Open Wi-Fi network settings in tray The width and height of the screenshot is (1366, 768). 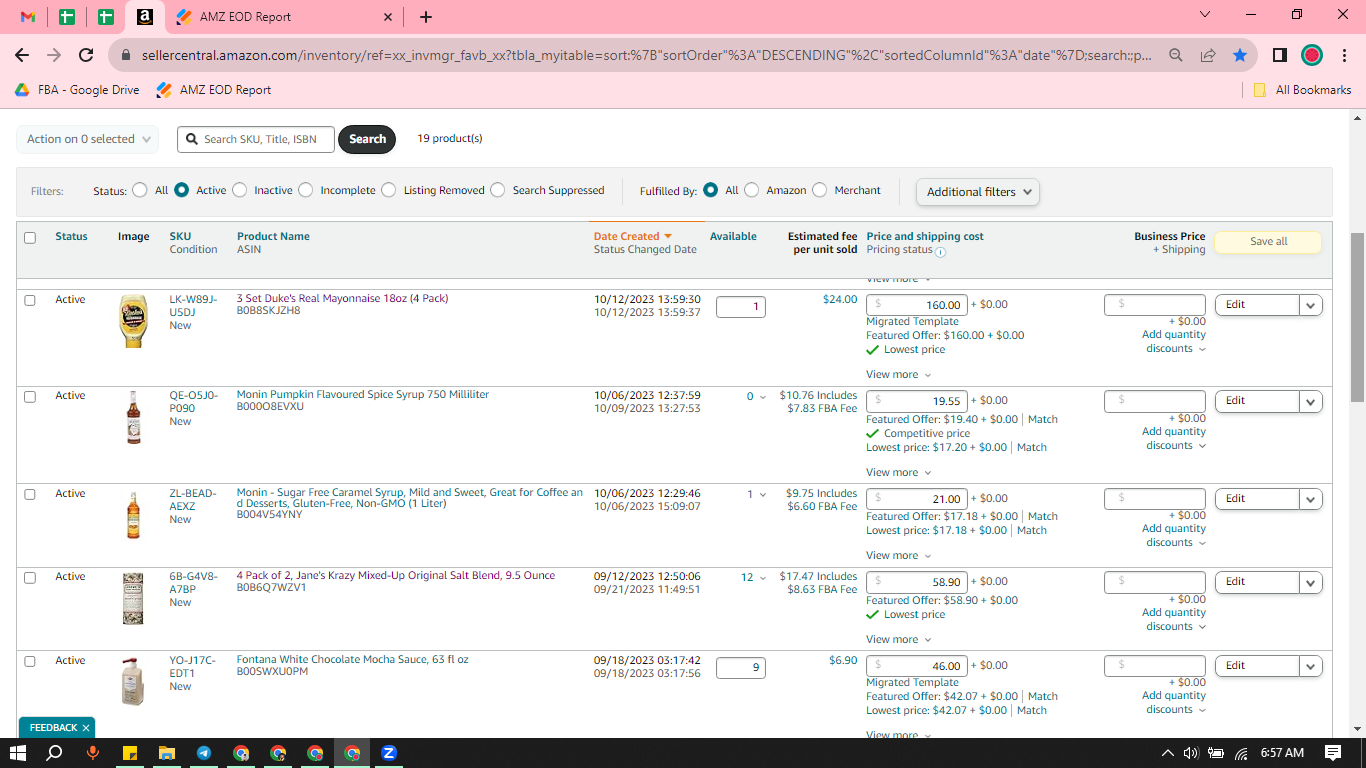(x=1241, y=753)
